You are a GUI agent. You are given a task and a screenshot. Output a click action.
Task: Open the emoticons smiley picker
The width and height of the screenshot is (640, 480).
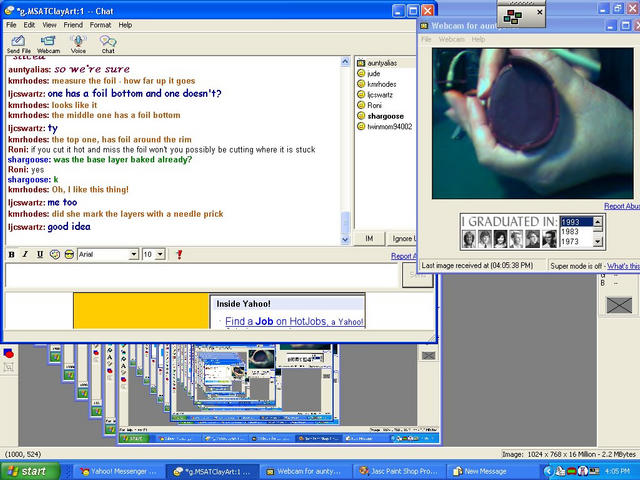coord(69,254)
